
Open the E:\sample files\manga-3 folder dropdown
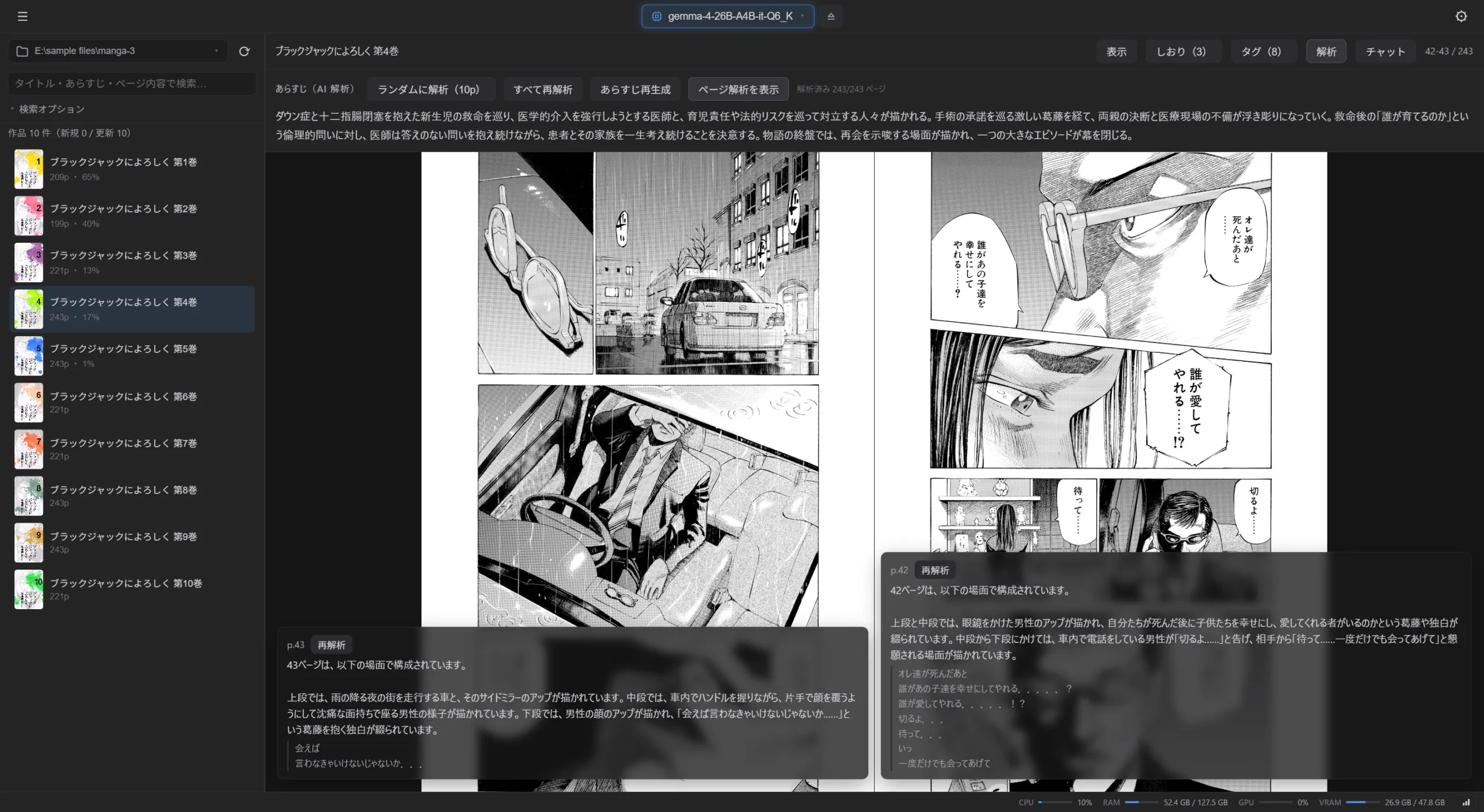tap(118, 51)
